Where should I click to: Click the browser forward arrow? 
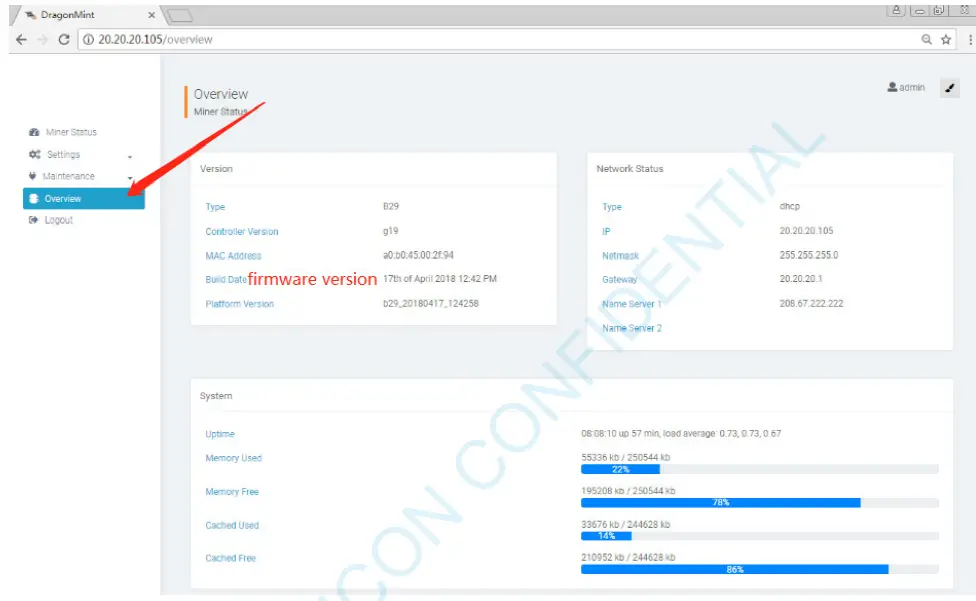click(42, 39)
